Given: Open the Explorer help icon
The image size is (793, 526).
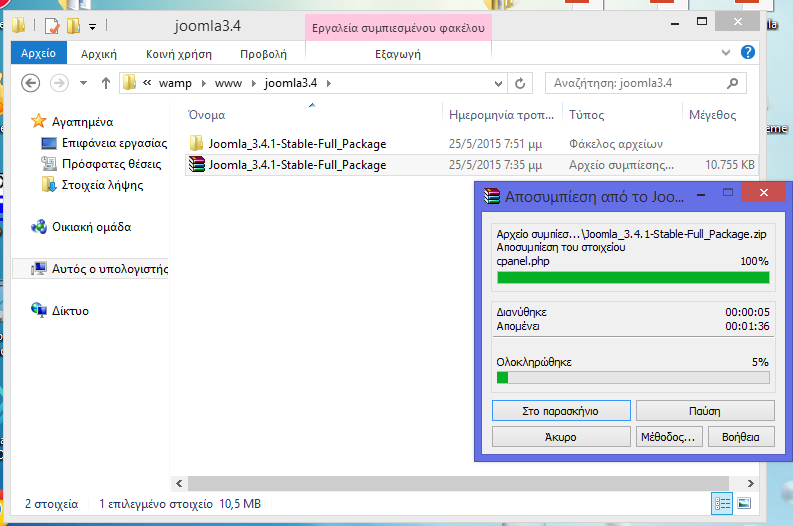Looking at the screenshot, I should (x=747, y=52).
